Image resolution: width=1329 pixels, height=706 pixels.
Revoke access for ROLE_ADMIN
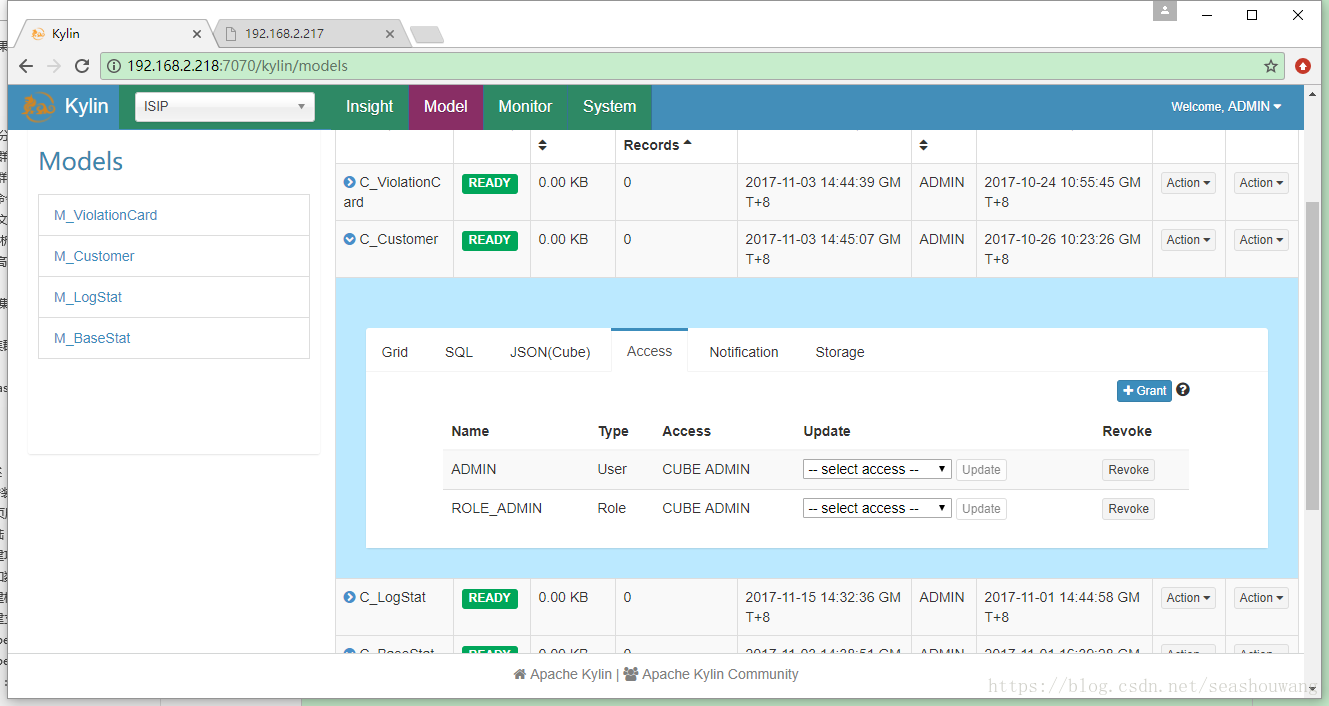[x=1128, y=509]
